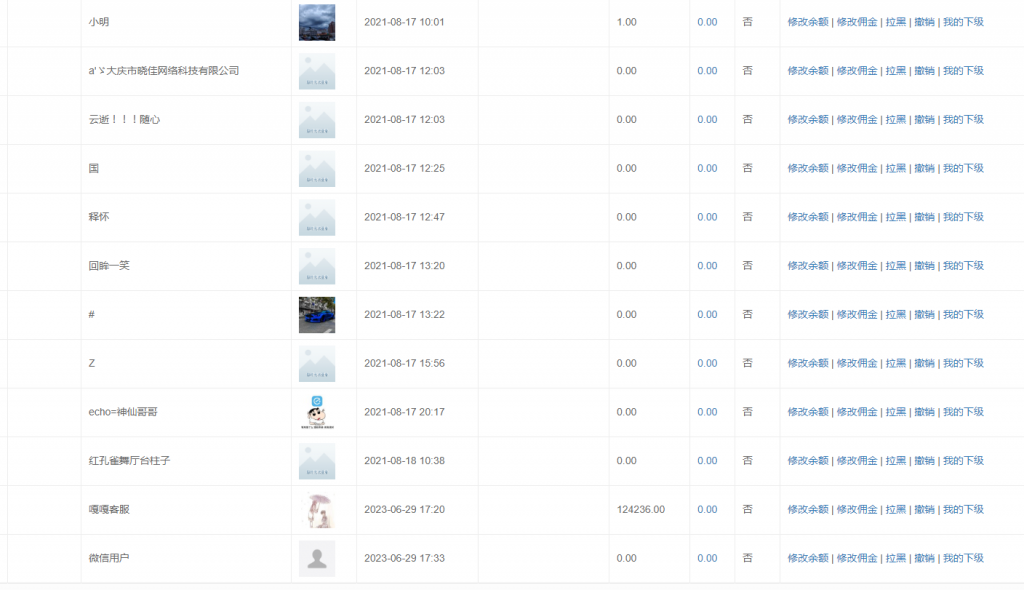Click 拉黑 in the 国 row
The image size is (1024, 590).
click(x=896, y=168)
